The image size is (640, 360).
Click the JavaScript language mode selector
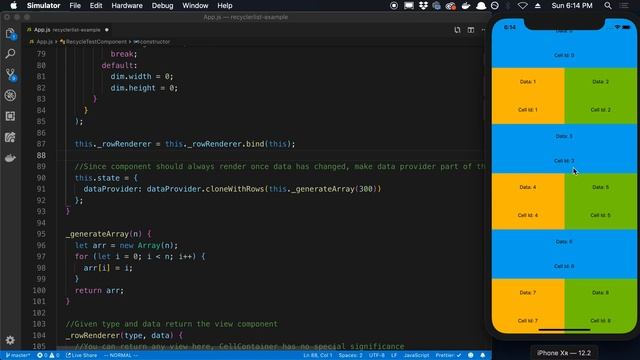click(416, 356)
